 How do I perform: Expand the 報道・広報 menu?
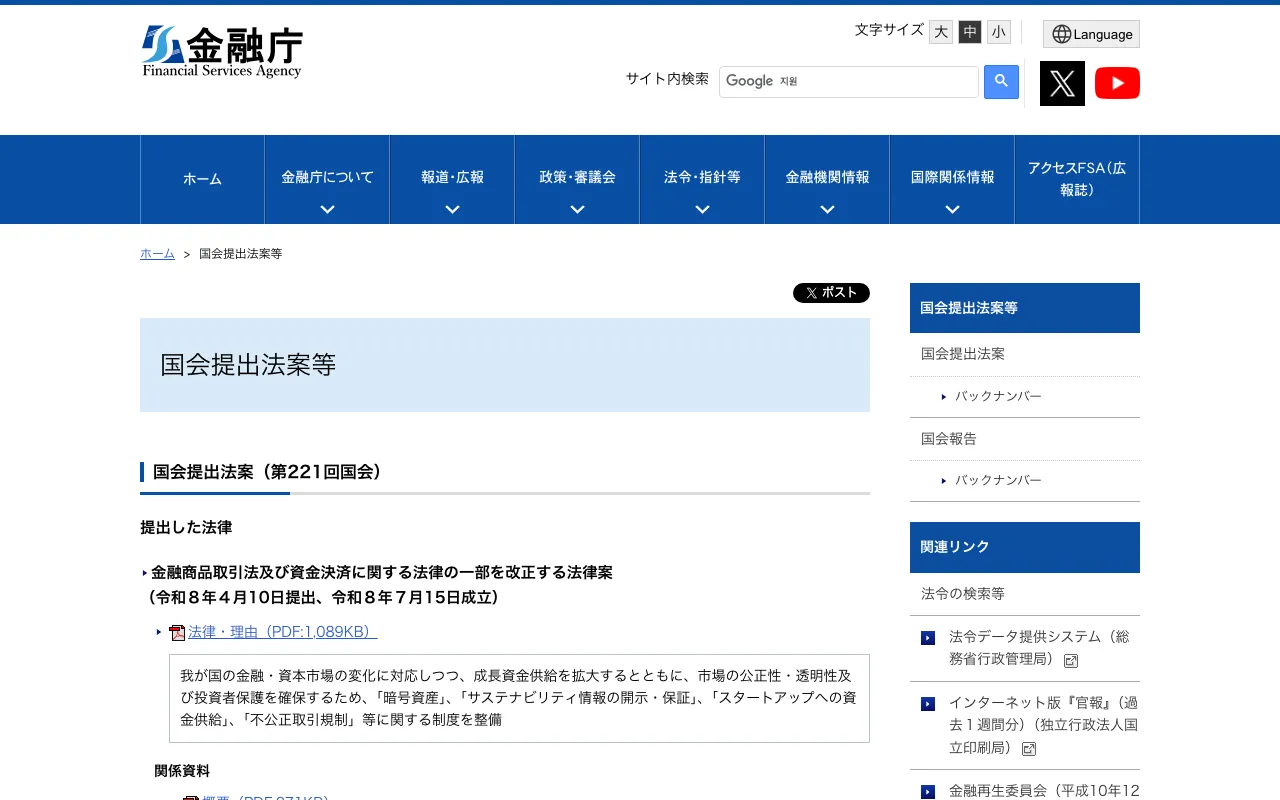tap(452, 180)
